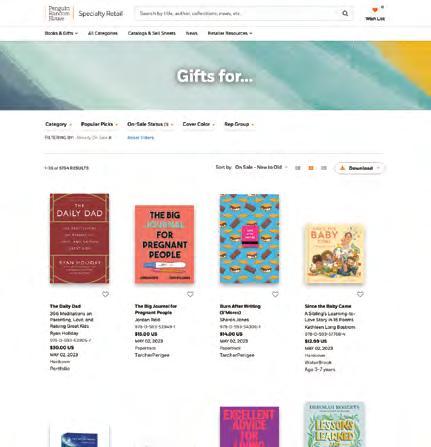Click the Reset Filters link
Image resolution: width=431 pixels, height=447 pixels.
pos(140,138)
